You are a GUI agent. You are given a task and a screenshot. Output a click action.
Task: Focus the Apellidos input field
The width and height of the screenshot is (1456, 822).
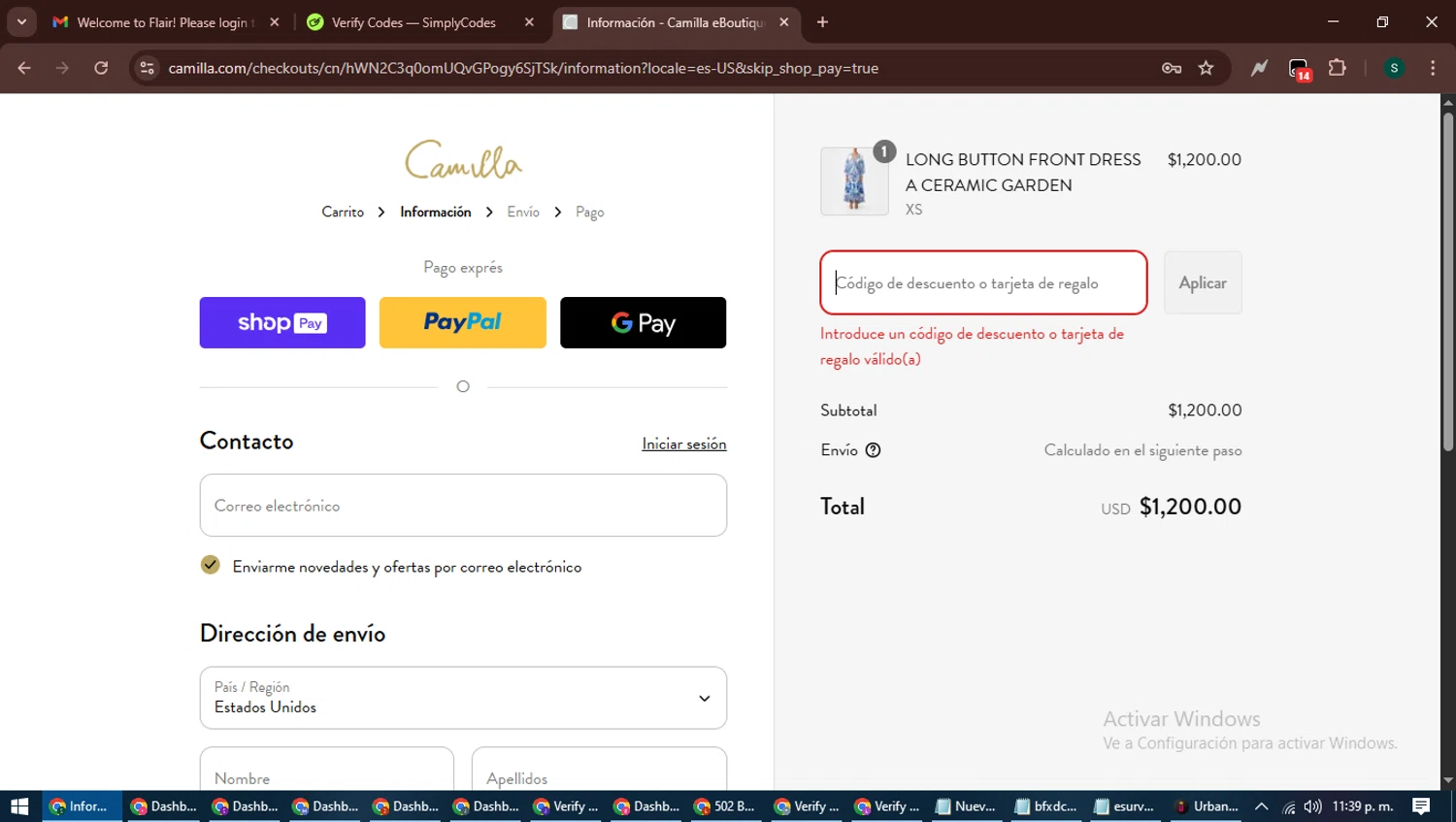point(599,772)
